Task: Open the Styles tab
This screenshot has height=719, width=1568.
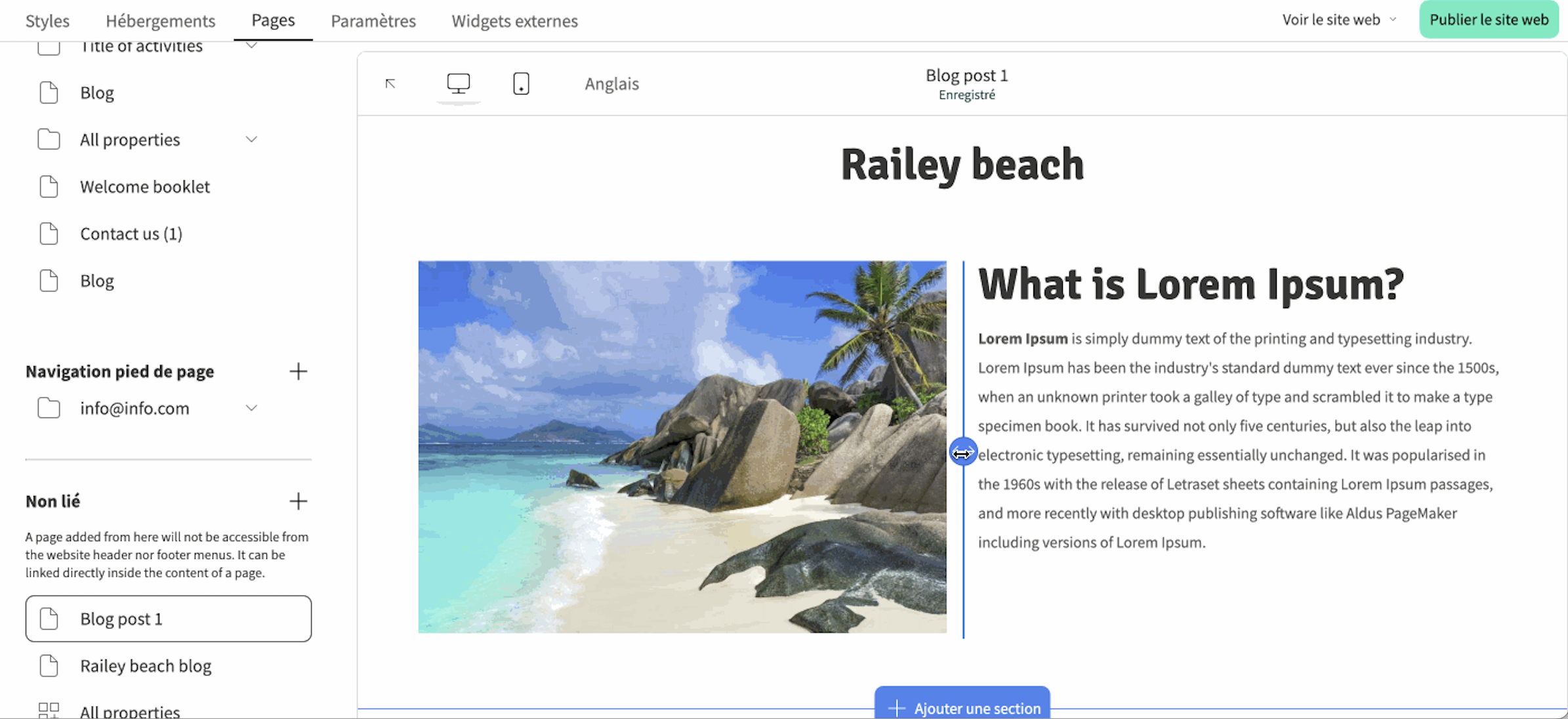Action: (47, 21)
